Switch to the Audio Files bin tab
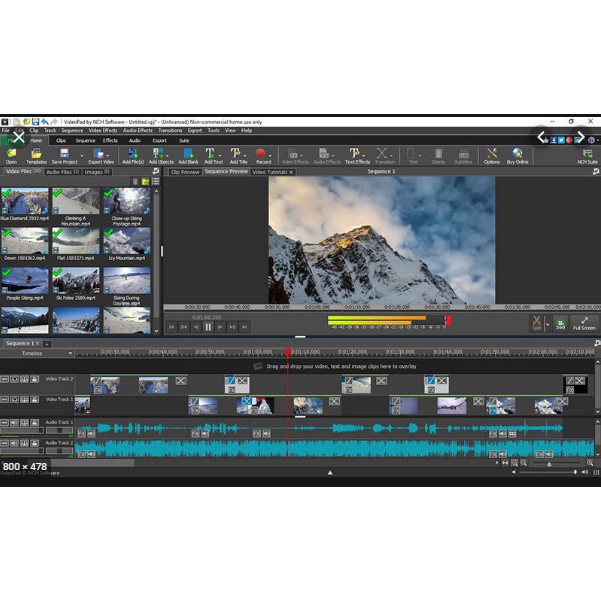This screenshot has width=601, height=601. [x=62, y=172]
